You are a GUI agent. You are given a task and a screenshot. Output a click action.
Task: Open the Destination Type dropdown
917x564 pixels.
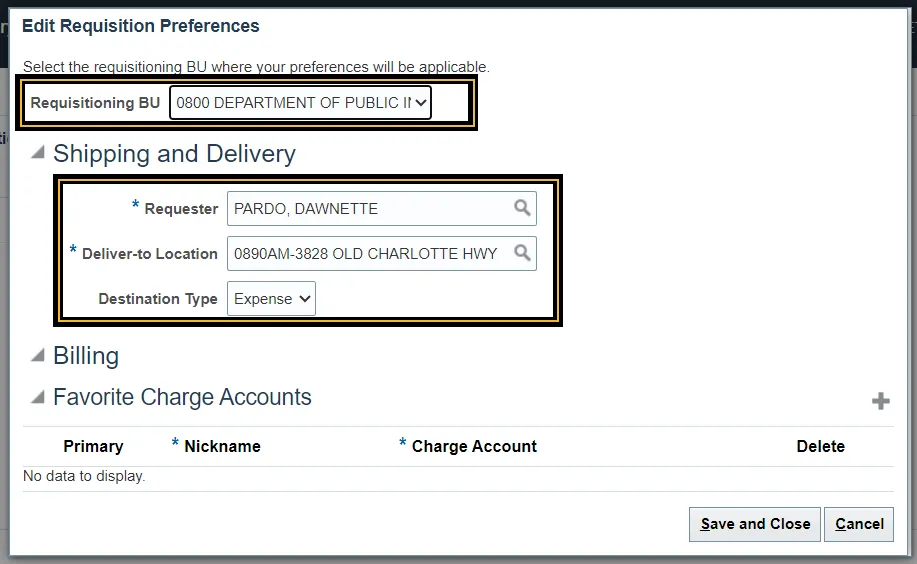tap(271, 298)
